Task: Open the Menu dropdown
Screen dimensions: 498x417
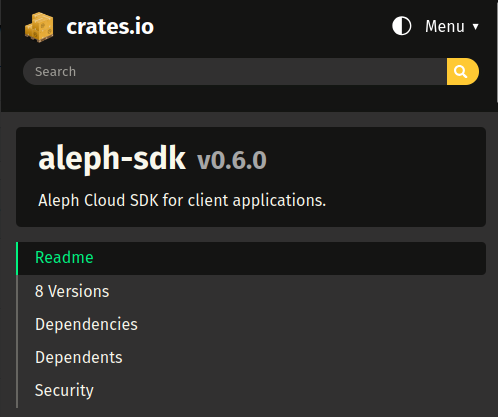Action: click(x=452, y=26)
